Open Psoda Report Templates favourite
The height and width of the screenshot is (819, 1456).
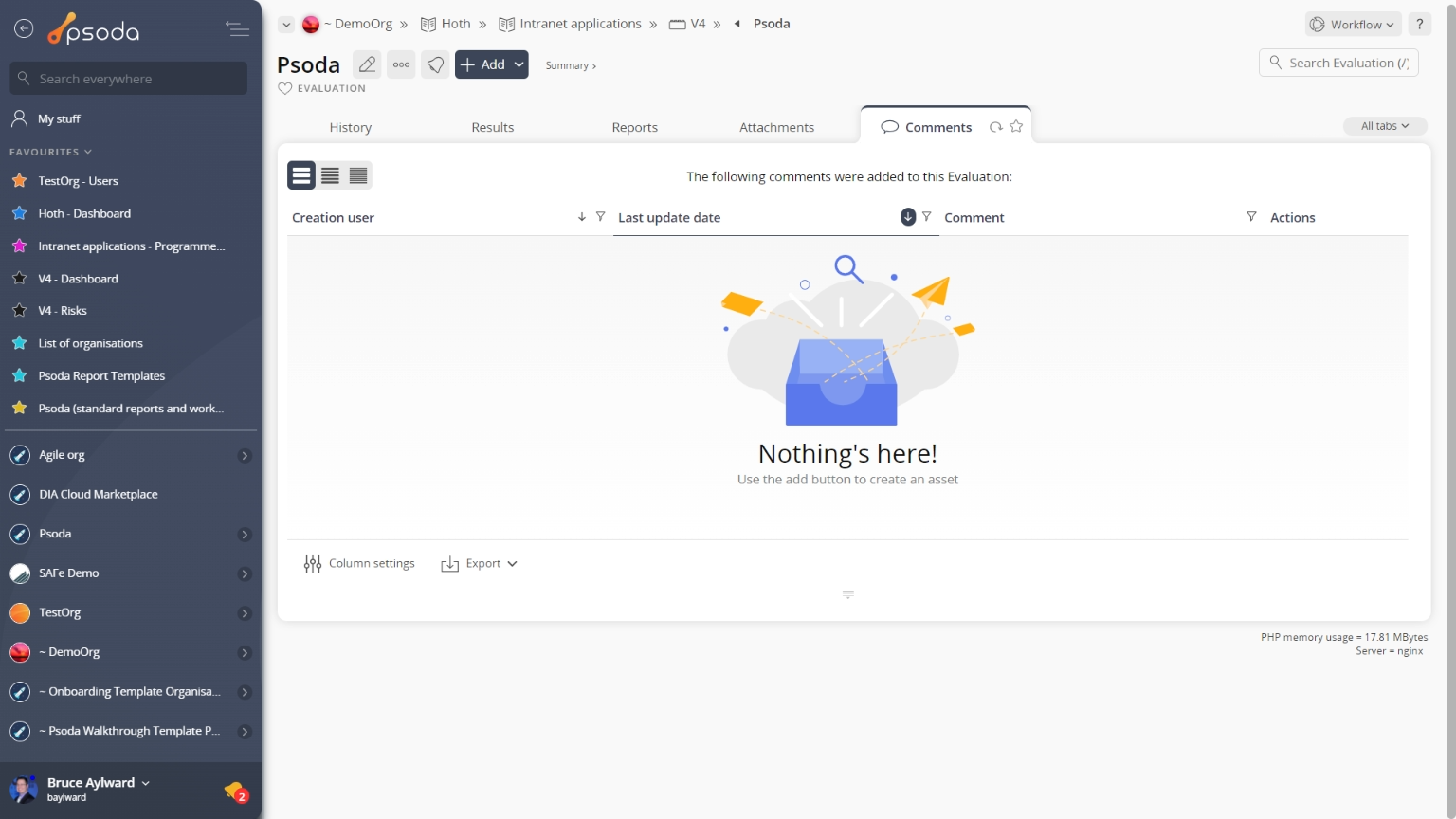[101, 376]
